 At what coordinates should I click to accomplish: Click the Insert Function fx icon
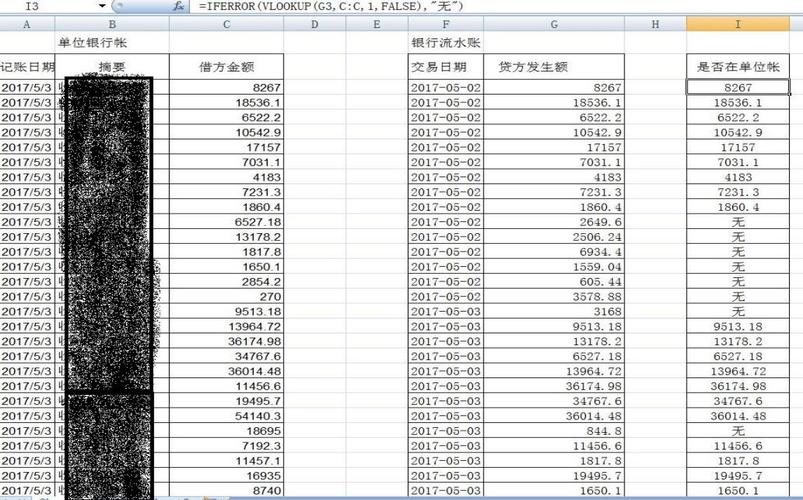click(x=178, y=6)
